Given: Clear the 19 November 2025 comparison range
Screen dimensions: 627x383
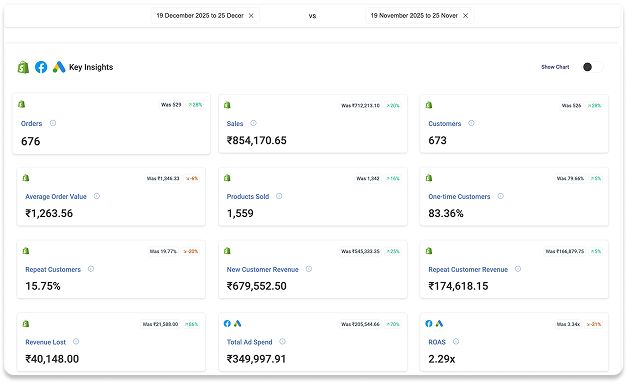Looking at the screenshot, I should tap(465, 16).
